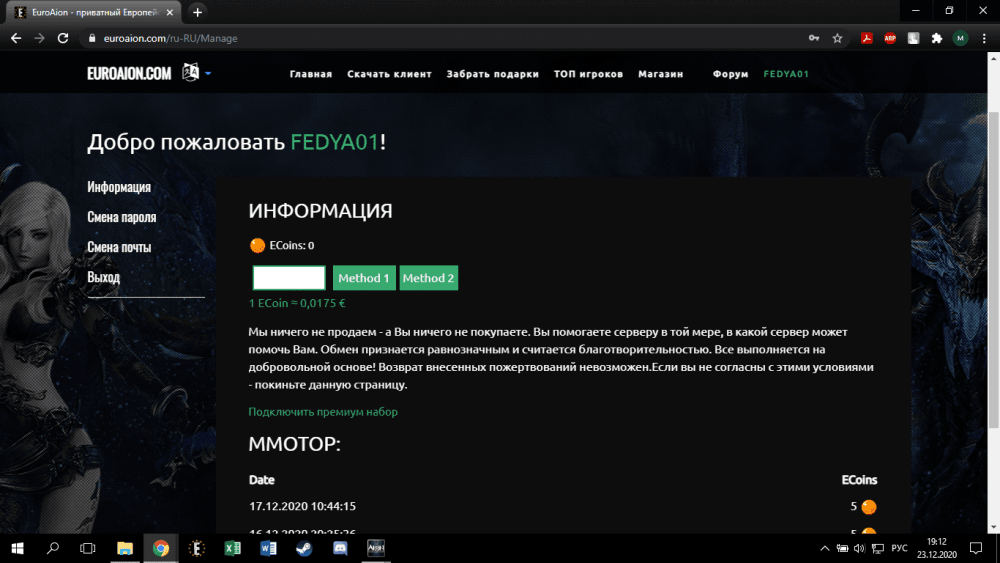Screen dimensions: 1000x563
Task: Reload the page
Action: [63, 38]
